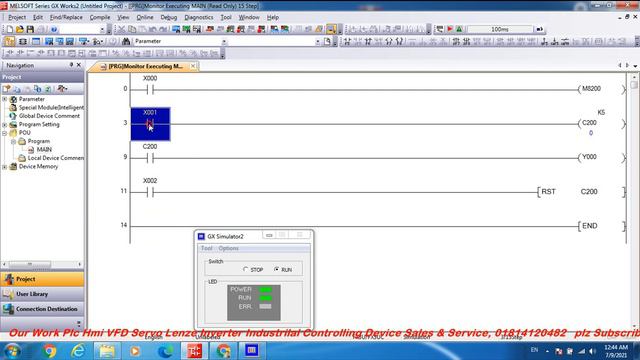Open Options menu in GX Simulator2 window
Viewport: 640px width, 360px height.
pyautogui.click(x=228, y=248)
